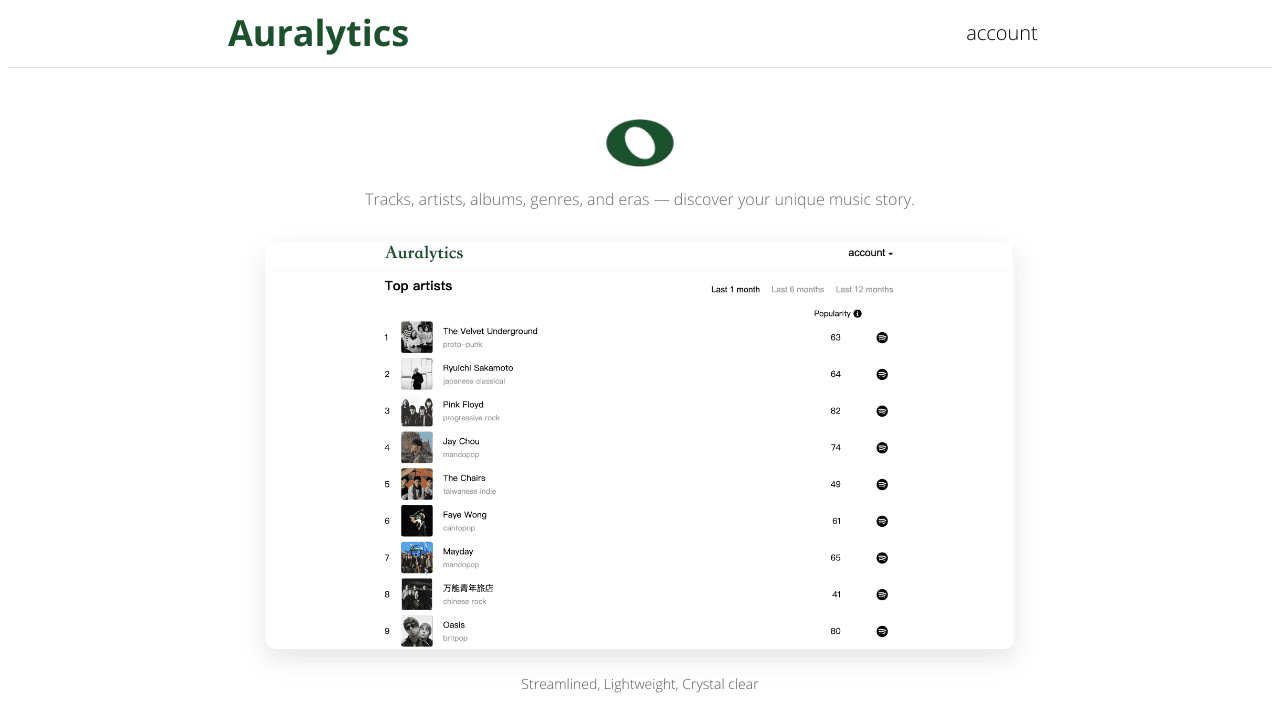The height and width of the screenshot is (720, 1280).
Task: Click the chinese rock genre label
Action: click(465, 601)
